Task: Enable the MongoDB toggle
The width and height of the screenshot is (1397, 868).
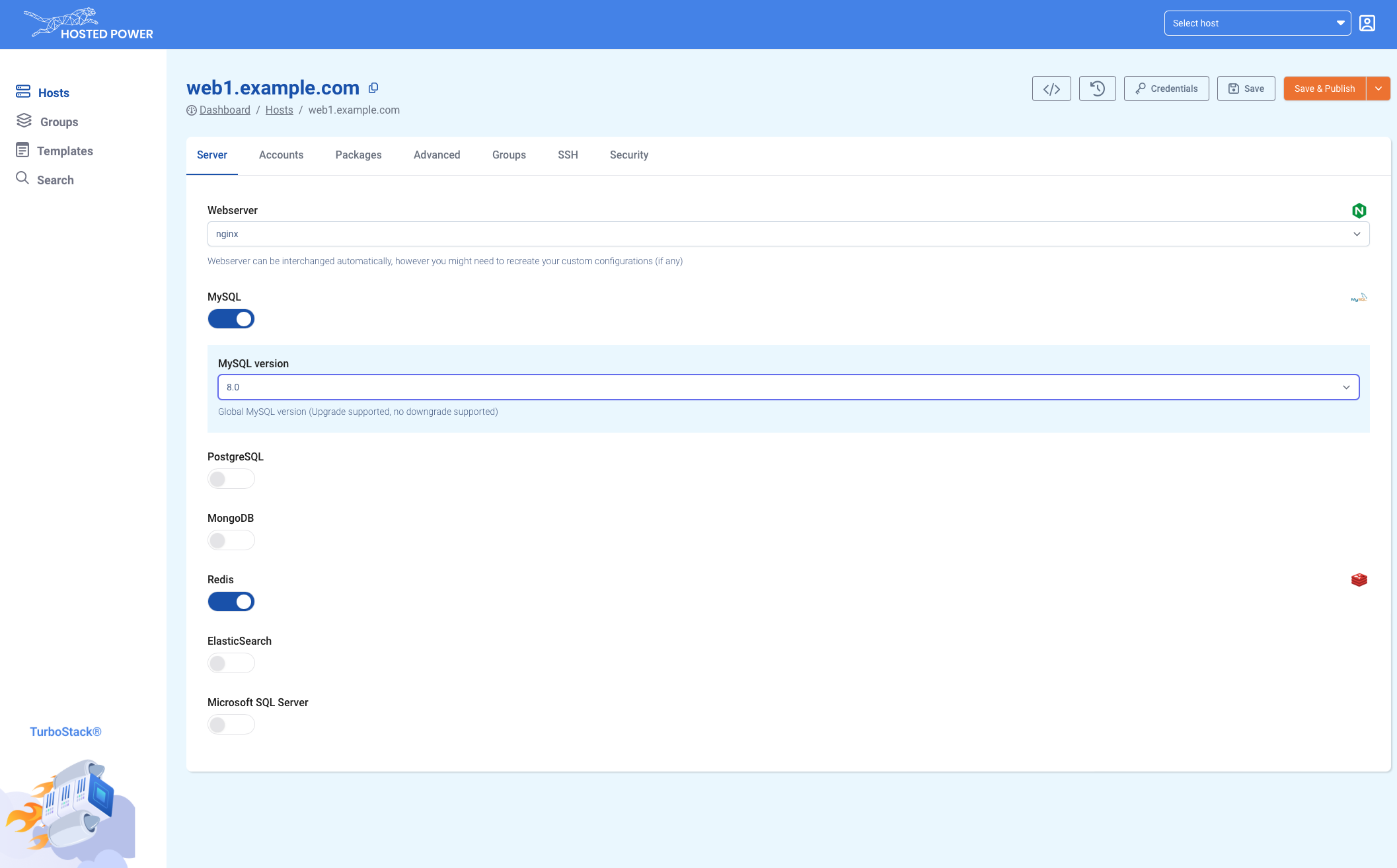Action: pos(231,540)
